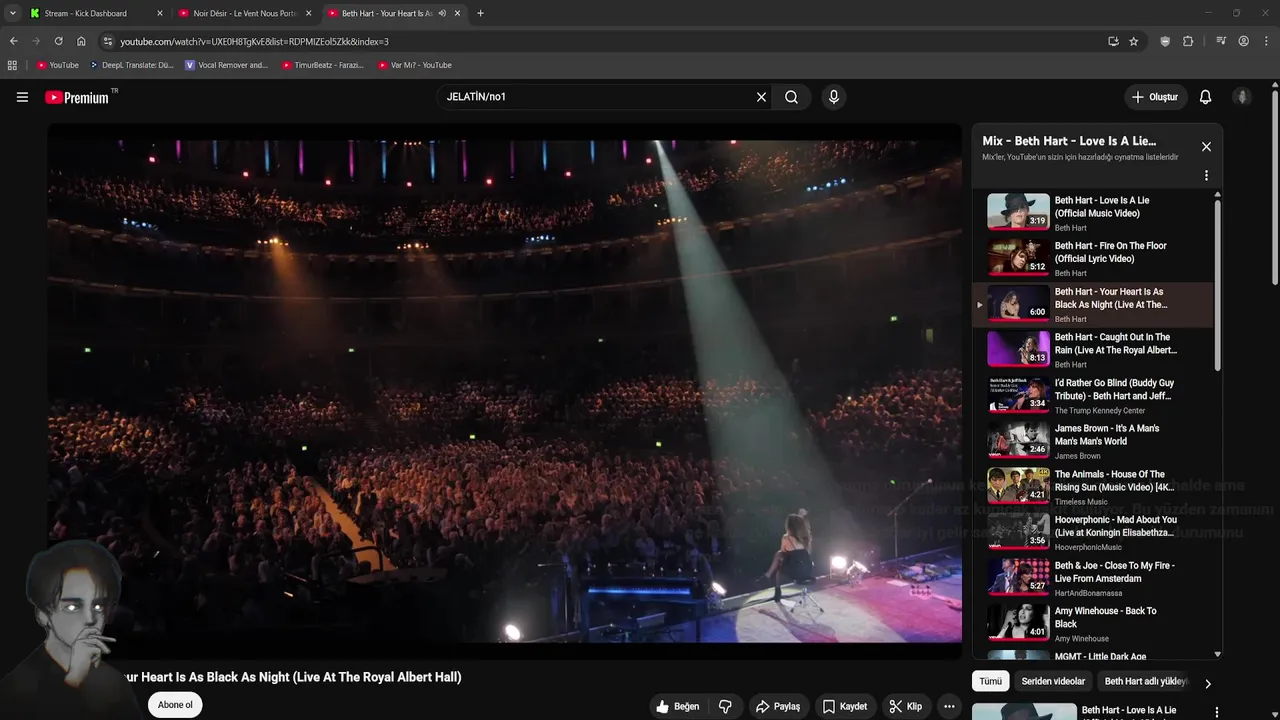Open TimurBeatz bookmark
The height and width of the screenshot is (720, 1280).
[x=323, y=65]
